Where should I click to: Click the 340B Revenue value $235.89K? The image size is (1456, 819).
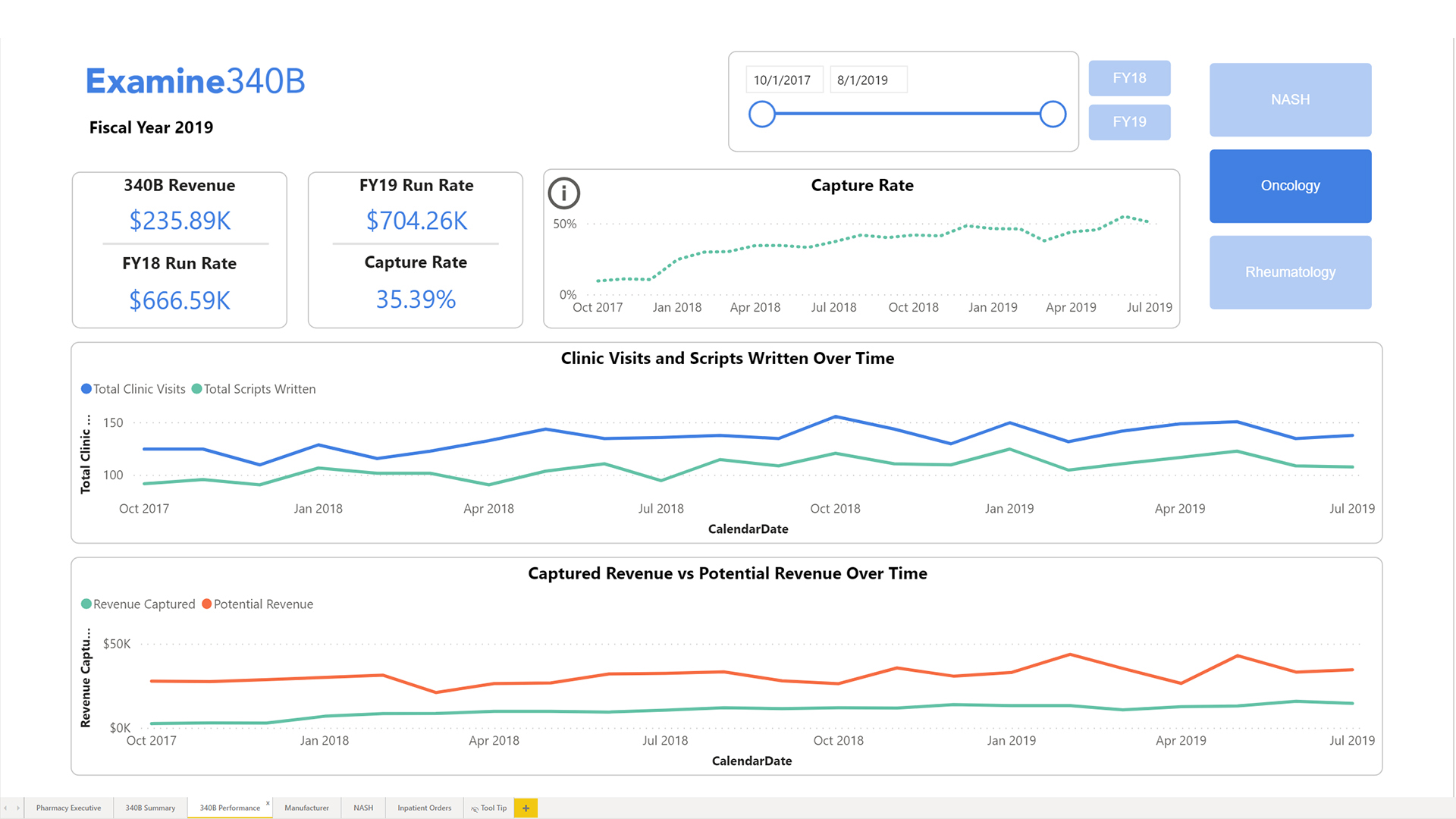(180, 221)
